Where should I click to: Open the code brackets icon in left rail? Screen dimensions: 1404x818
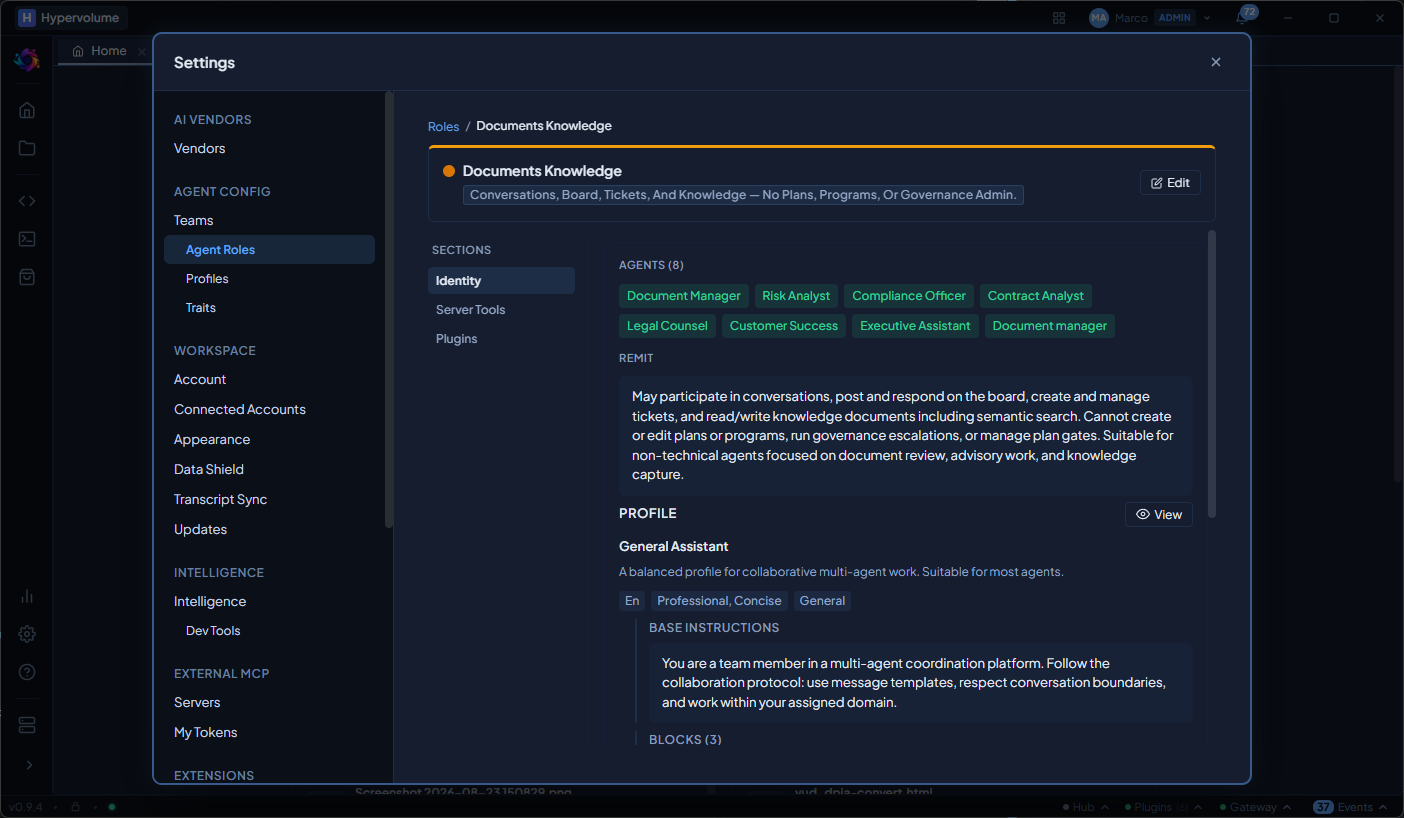[27, 200]
